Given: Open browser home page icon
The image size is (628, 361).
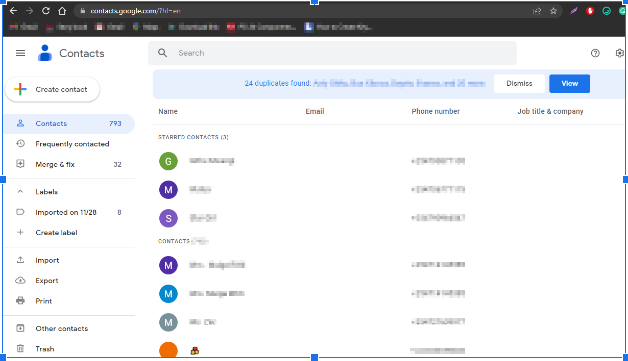Looking at the screenshot, I should click(62, 11).
